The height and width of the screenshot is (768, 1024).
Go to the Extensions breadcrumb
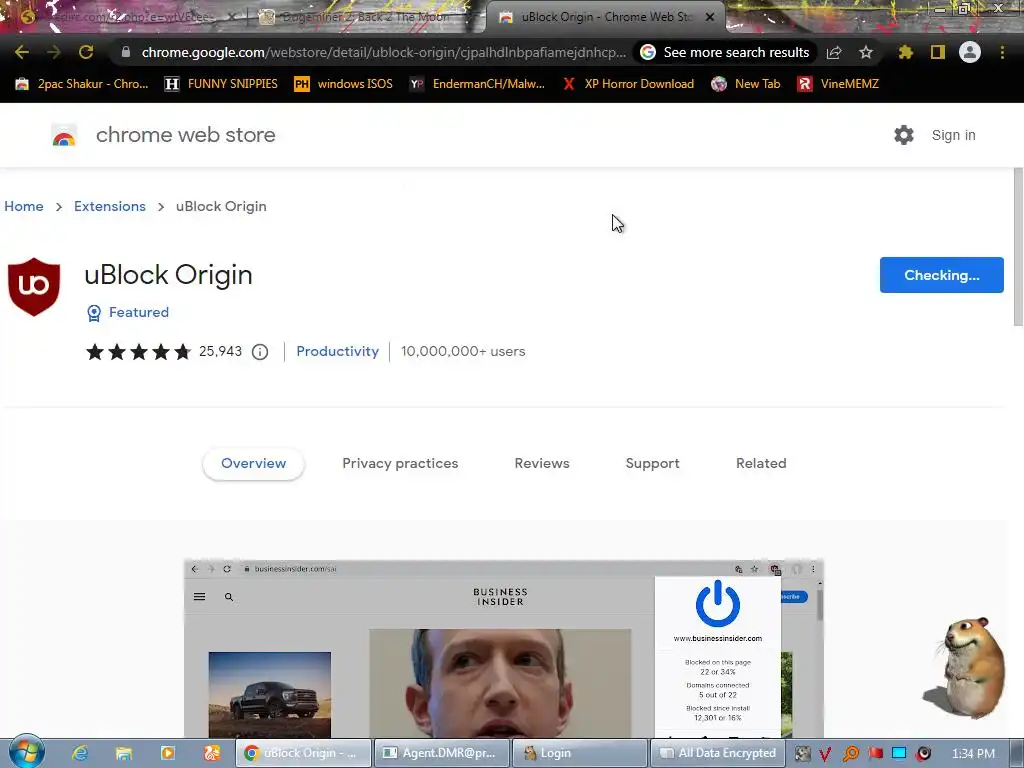pos(110,206)
